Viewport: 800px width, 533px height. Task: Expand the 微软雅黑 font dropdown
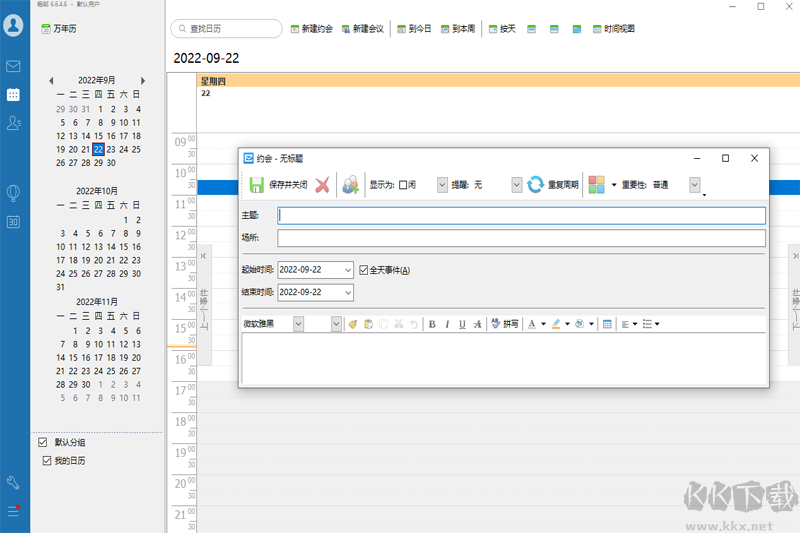coord(298,324)
